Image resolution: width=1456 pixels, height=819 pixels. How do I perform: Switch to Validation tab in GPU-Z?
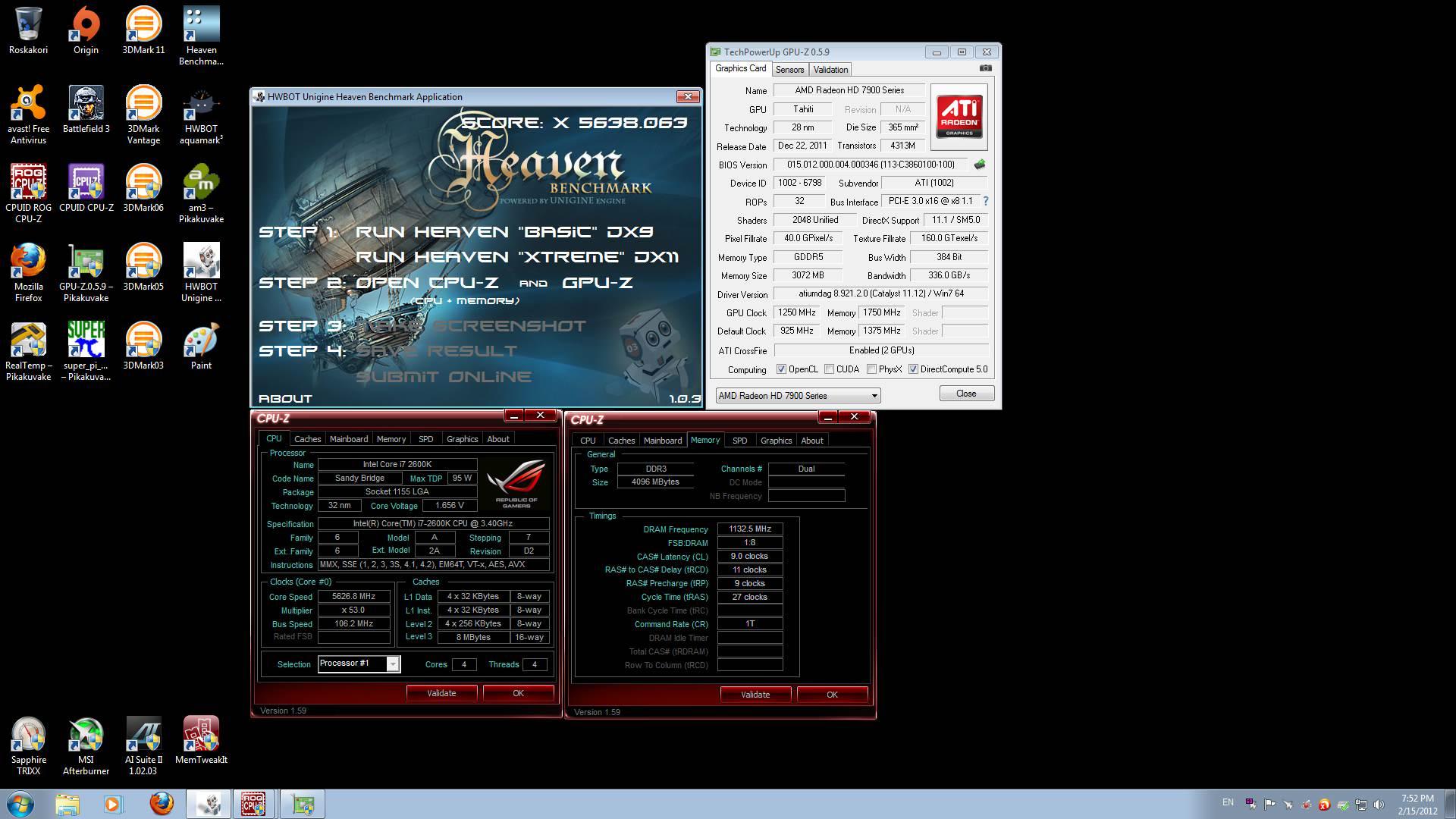coord(830,69)
